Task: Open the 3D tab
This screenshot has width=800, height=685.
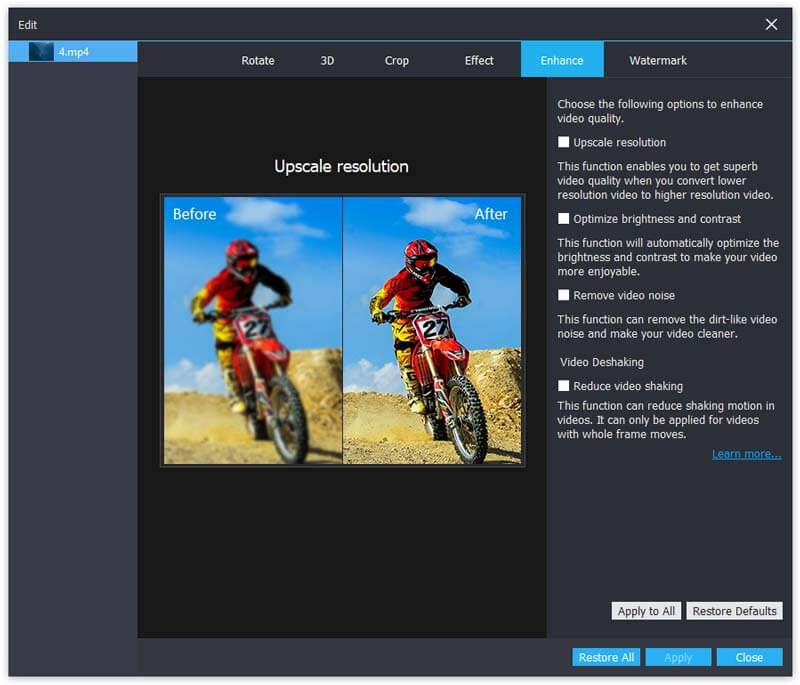Action: [327, 60]
